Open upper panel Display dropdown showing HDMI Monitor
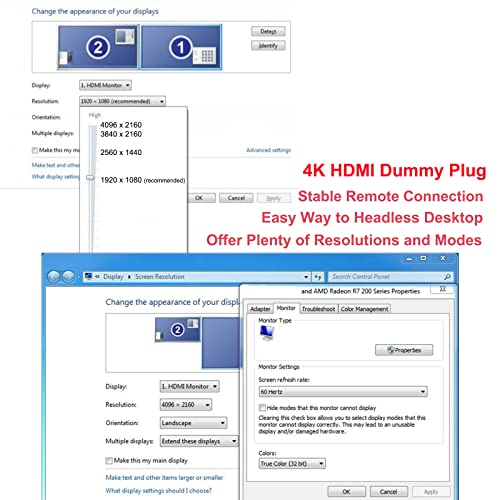500x500 pixels. (105, 85)
